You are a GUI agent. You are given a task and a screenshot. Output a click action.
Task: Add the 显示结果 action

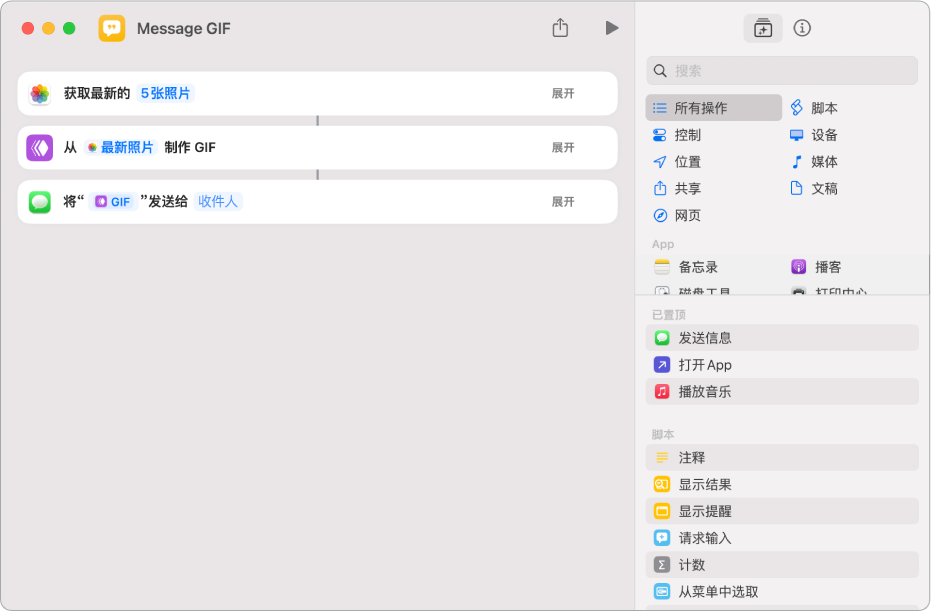point(782,484)
